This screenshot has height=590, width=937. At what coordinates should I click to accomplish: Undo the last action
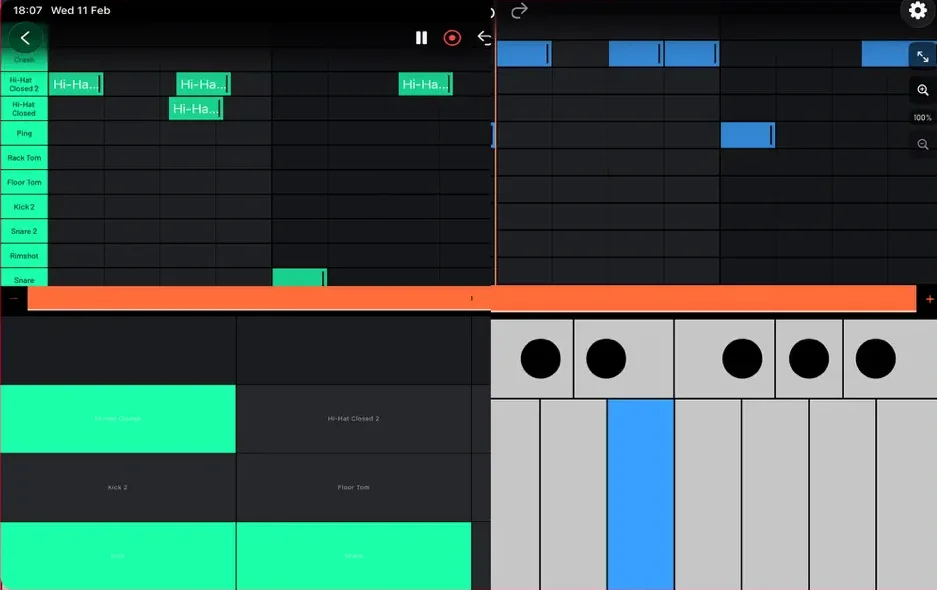coord(484,38)
